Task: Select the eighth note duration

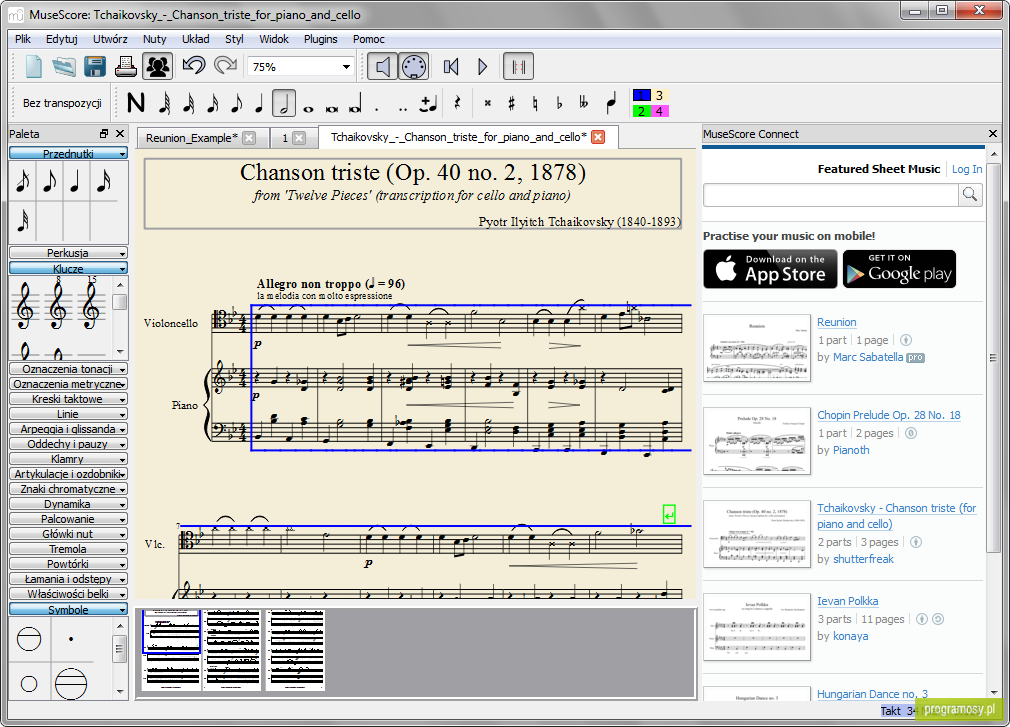Action: point(236,103)
